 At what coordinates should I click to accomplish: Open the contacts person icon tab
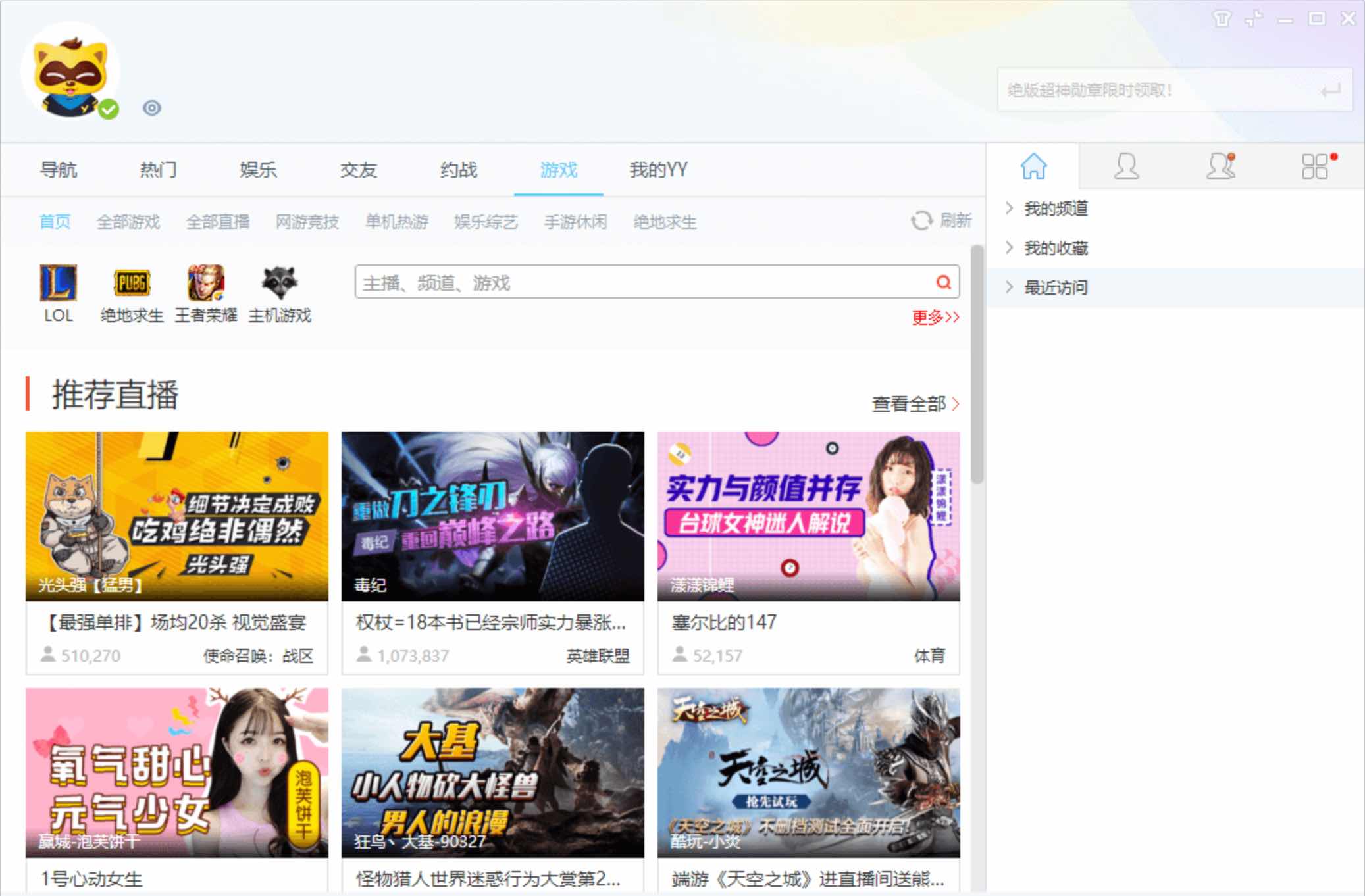(x=1126, y=166)
